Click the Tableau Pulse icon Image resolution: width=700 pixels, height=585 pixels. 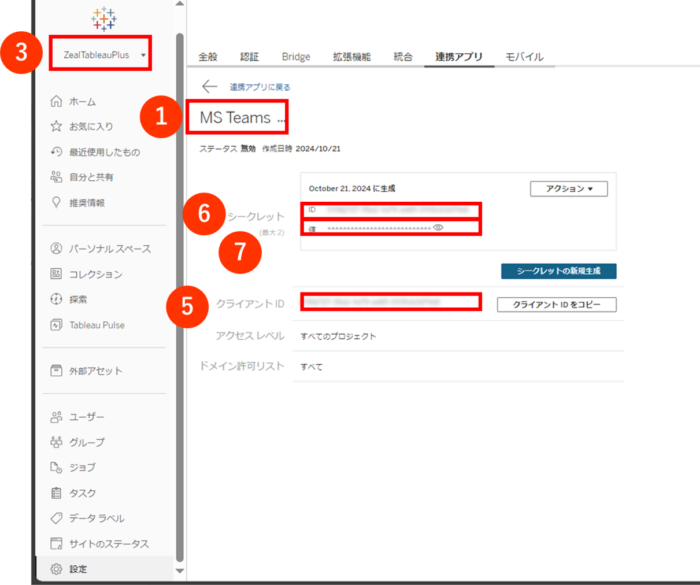pos(56,325)
